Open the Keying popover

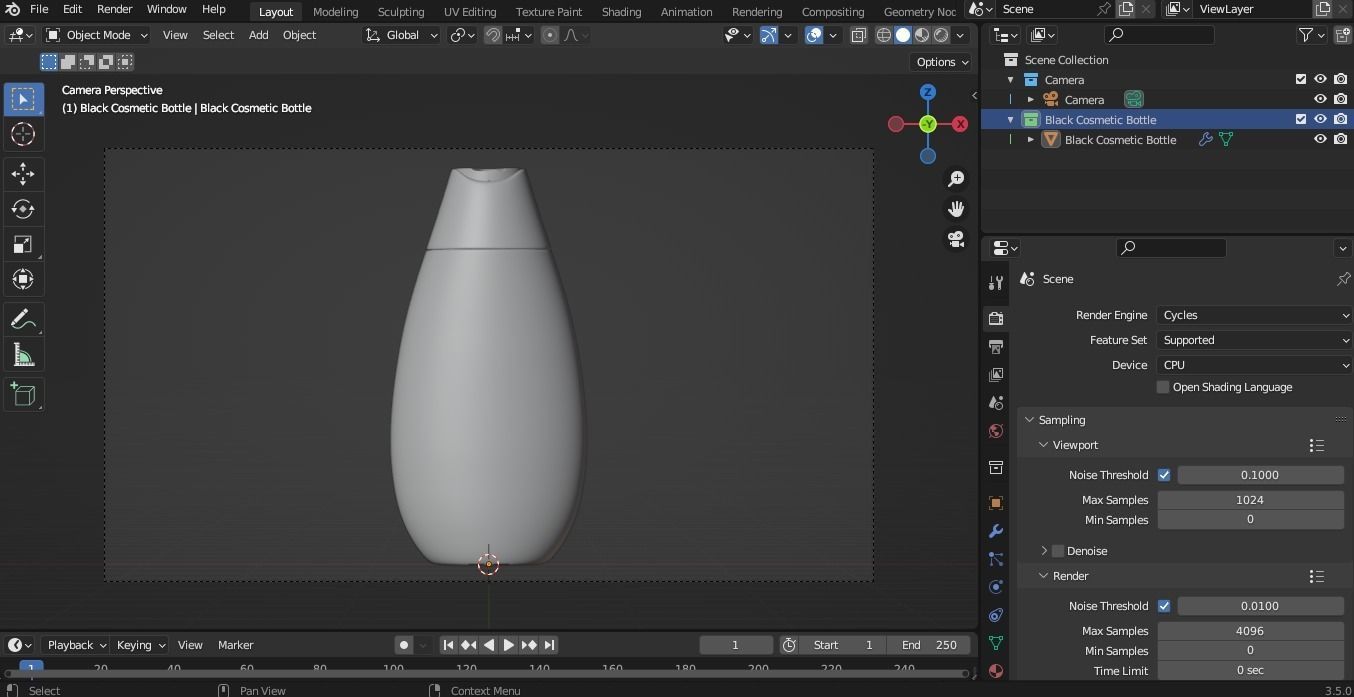139,645
